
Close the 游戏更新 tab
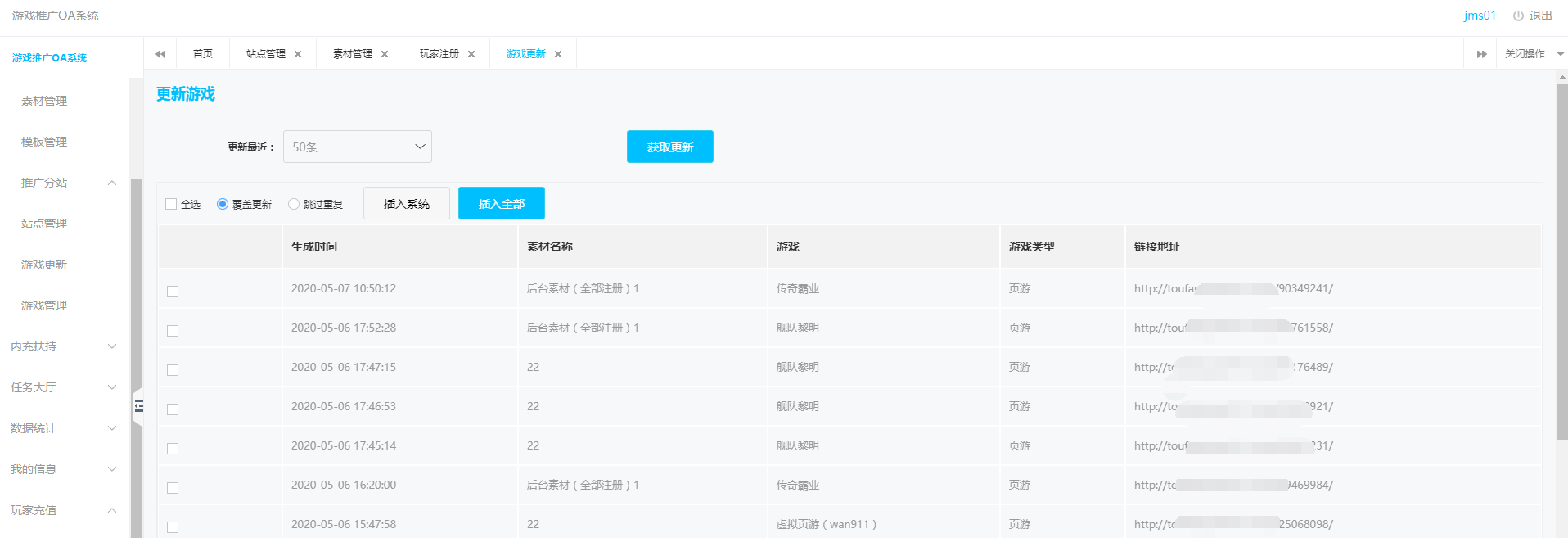558,54
